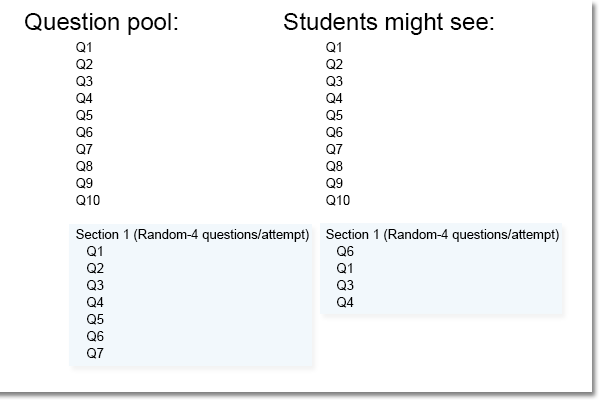Choose Q6 inside Question pool's Section 1
This screenshot has height=400, width=600.
95,336
